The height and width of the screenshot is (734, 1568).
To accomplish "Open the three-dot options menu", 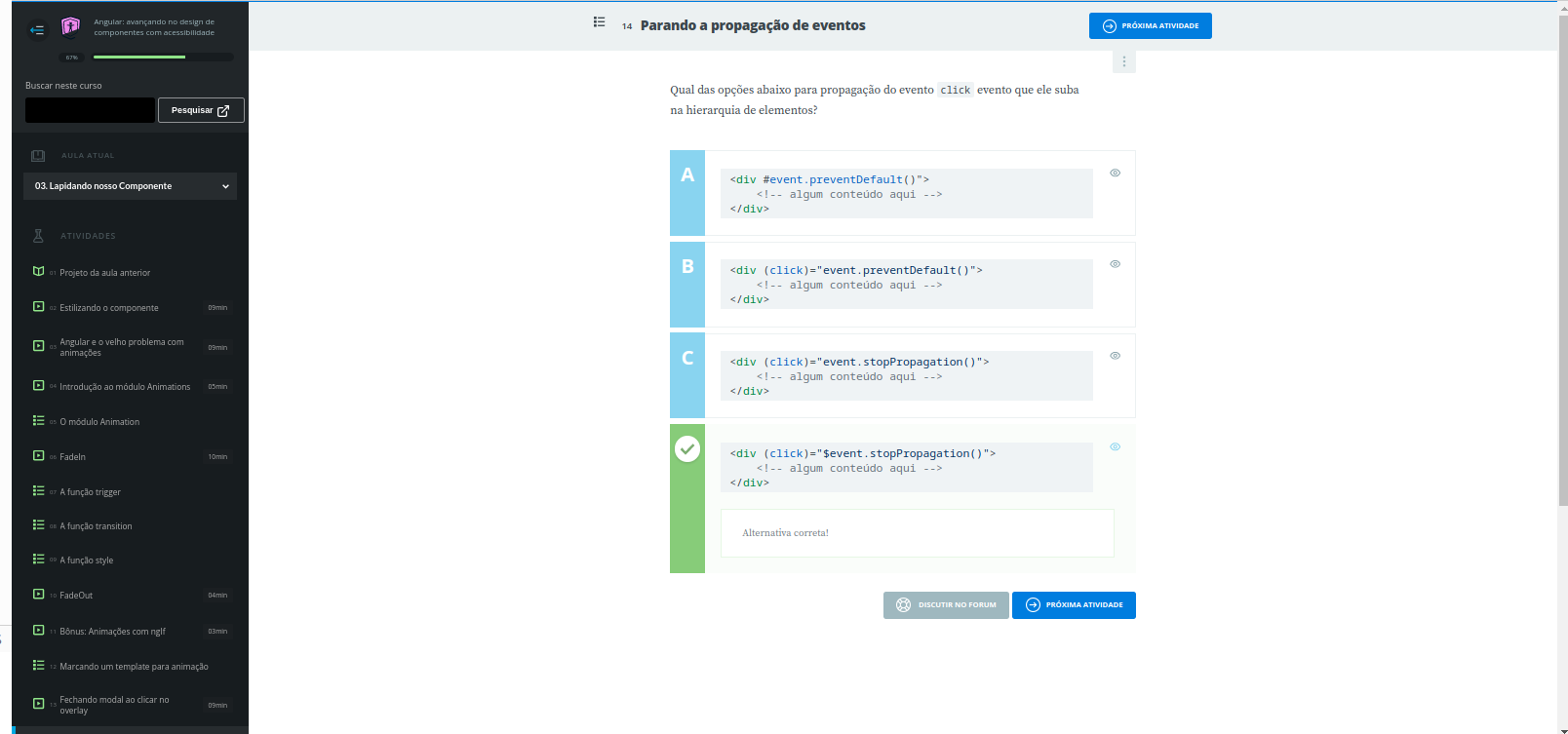I will click(1123, 61).
